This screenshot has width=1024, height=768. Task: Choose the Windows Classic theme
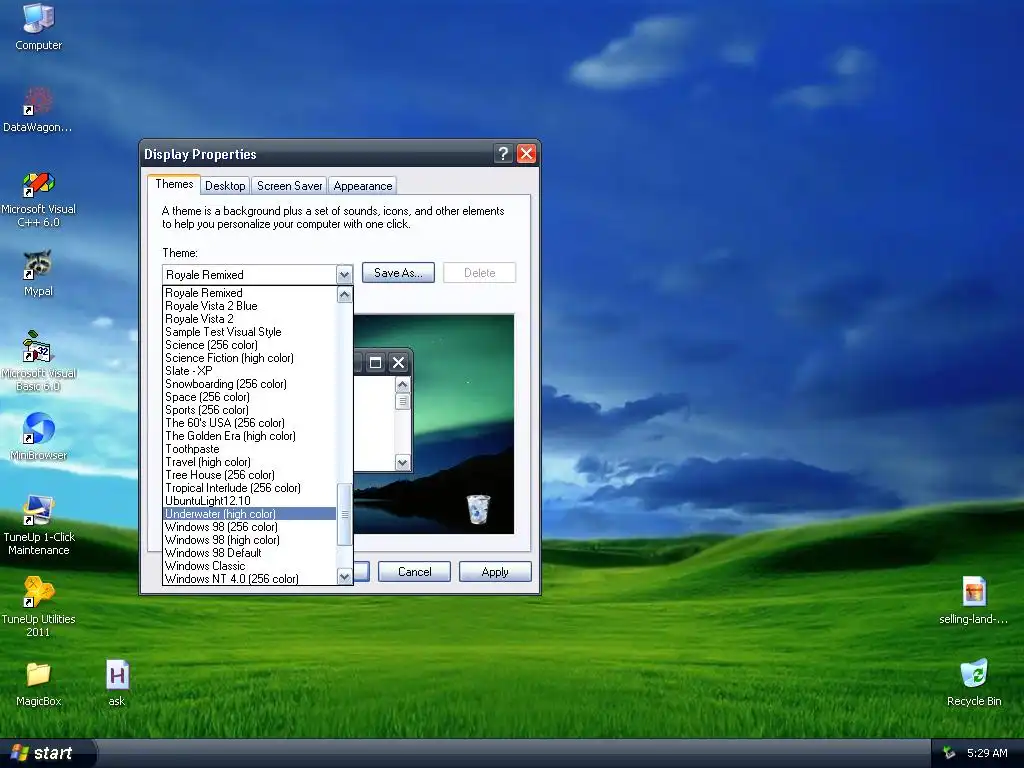pos(249,566)
